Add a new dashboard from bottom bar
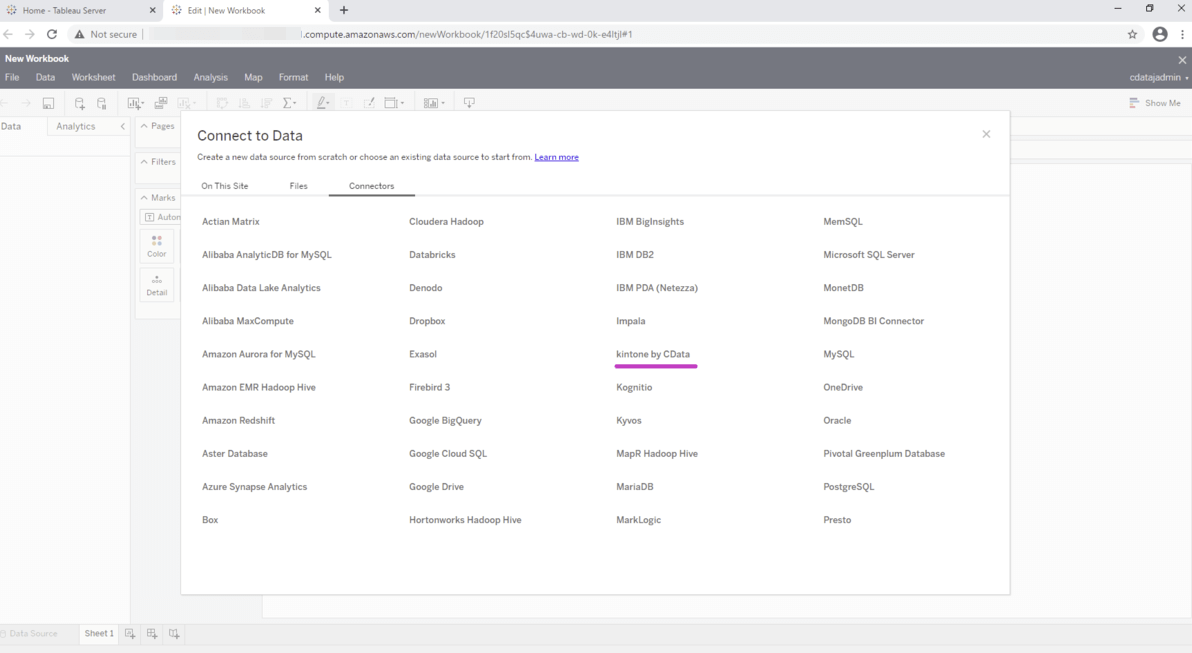This screenshot has width=1192, height=653. pos(152,634)
